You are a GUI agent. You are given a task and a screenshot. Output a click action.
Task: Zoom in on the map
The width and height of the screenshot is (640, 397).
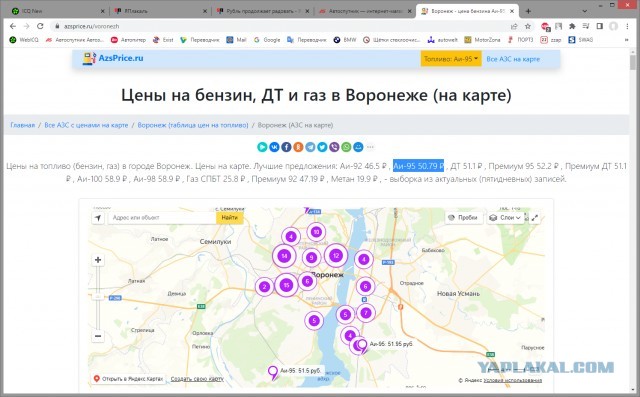click(98, 260)
